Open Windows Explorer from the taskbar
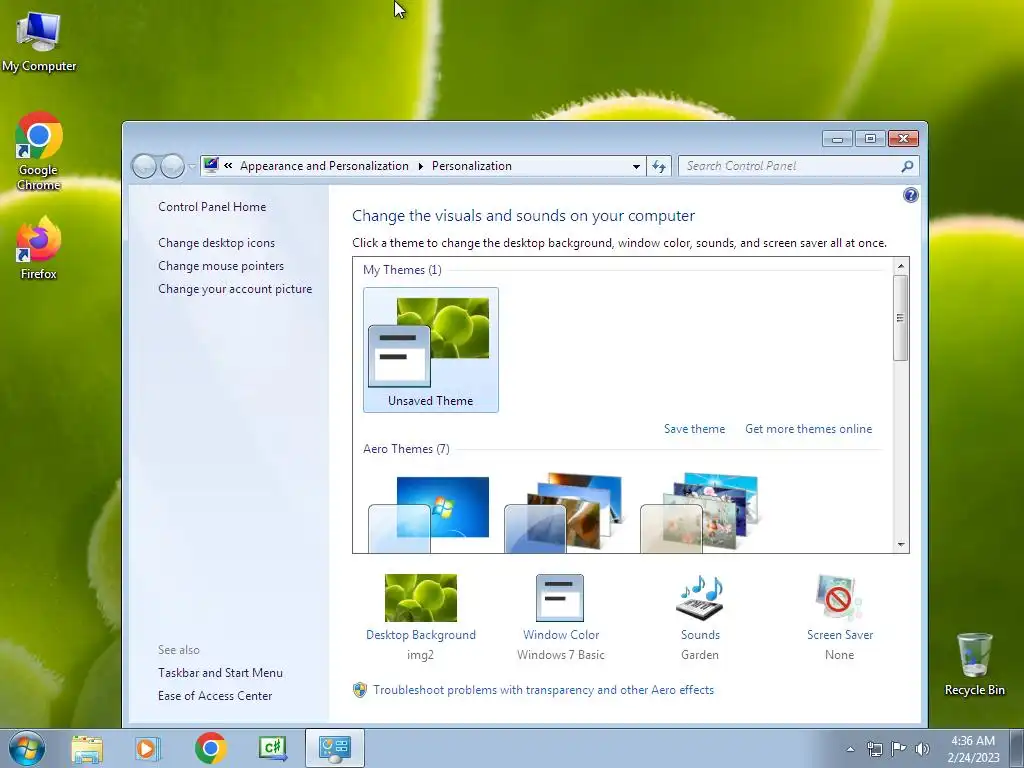Screen dimensions: 1024x768 pyautogui.click(x=87, y=748)
